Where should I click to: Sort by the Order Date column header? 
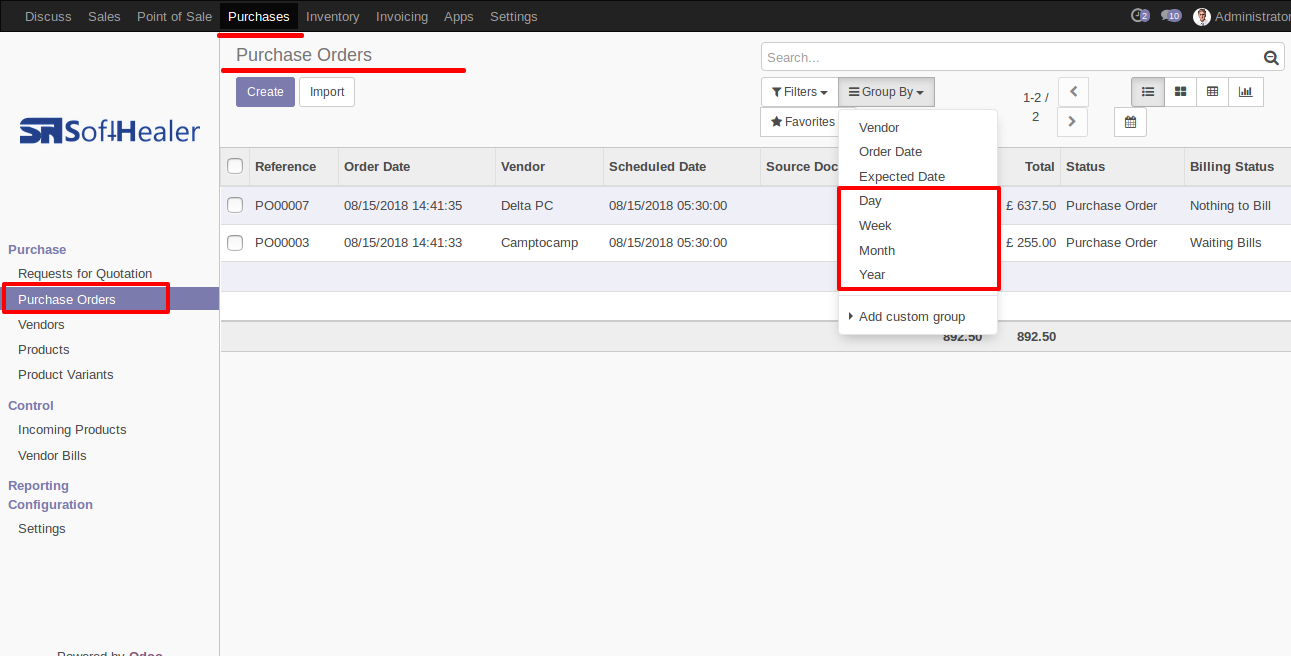[x=377, y=166]
